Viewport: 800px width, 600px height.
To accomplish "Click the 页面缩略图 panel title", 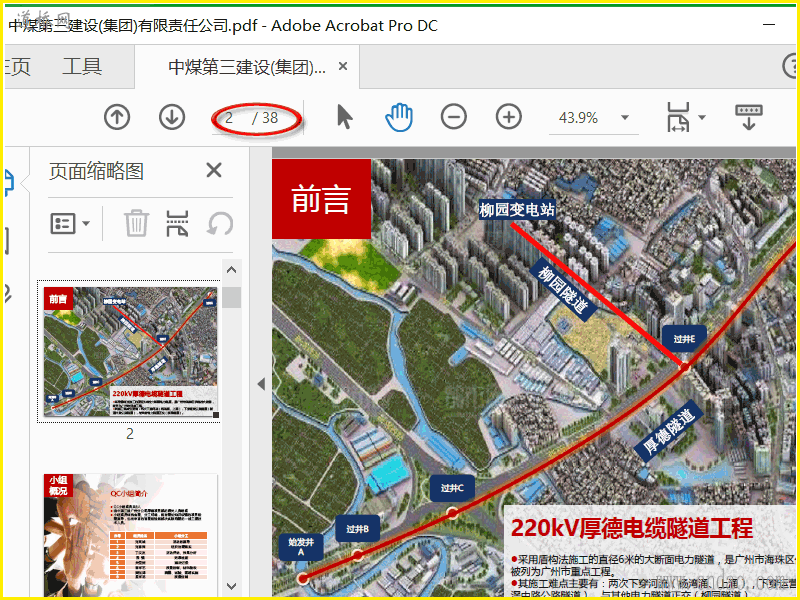I will [96, 170].
